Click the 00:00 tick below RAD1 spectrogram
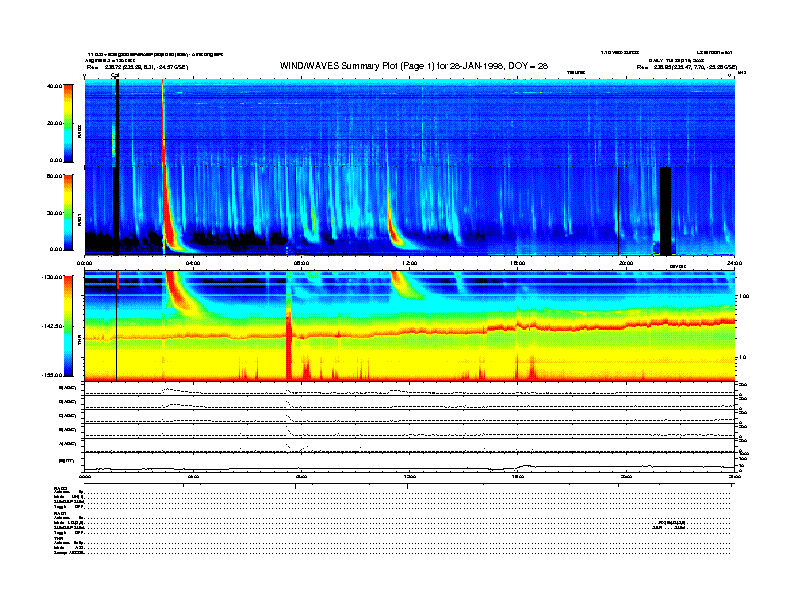 pos(84,263)
